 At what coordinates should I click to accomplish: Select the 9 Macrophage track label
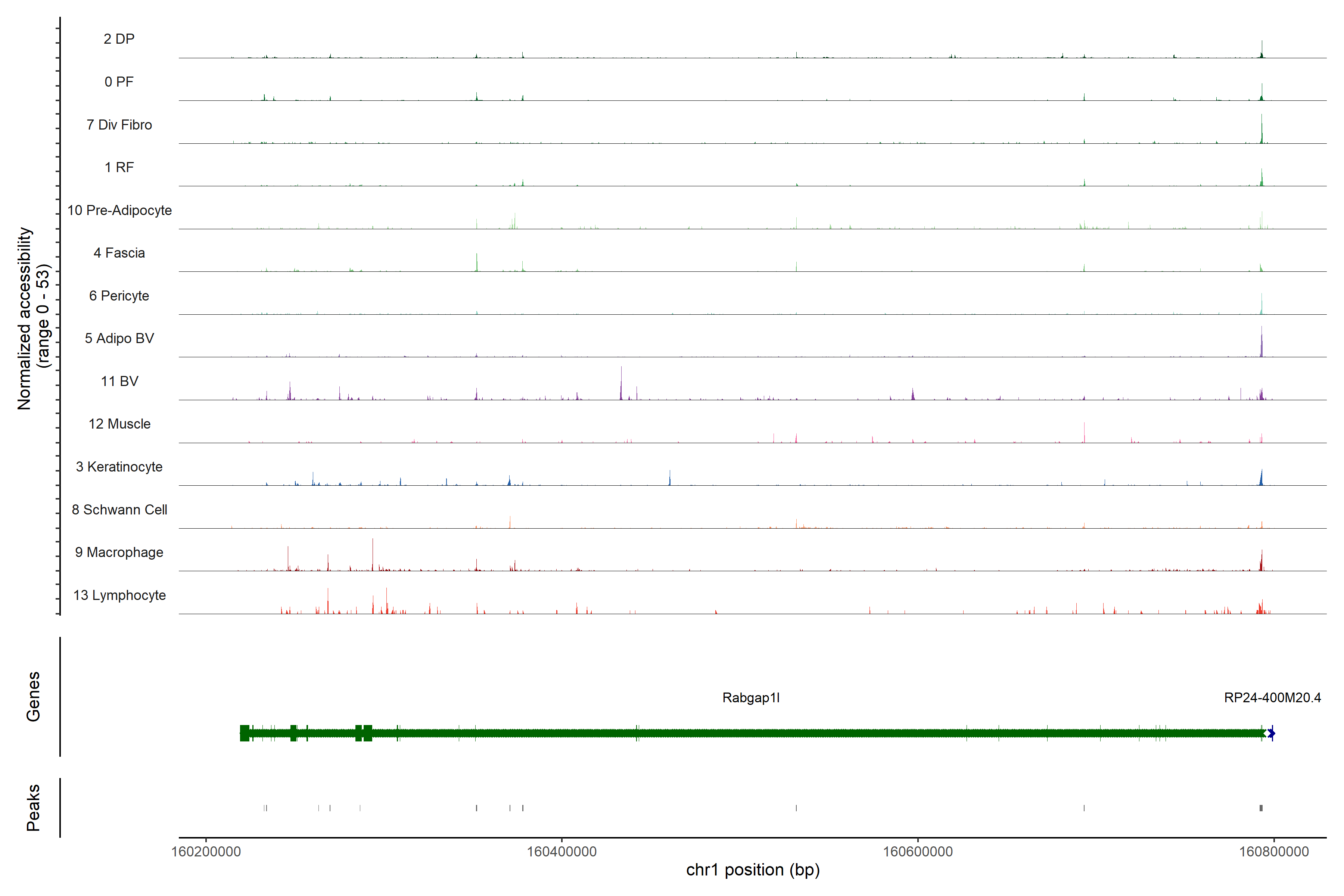pyautogui.click(x=119, y=553)
